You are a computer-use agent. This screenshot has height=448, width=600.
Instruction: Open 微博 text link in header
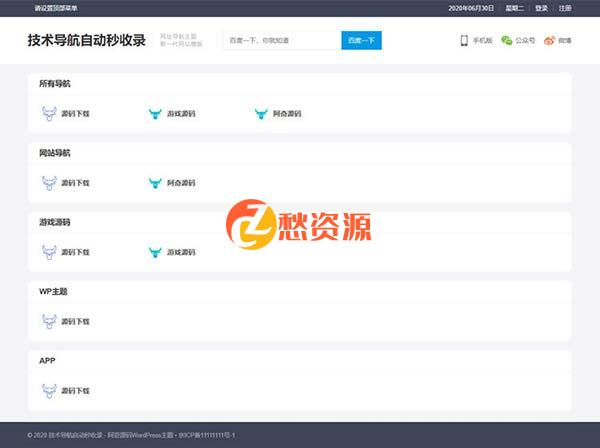click(565, 41)
